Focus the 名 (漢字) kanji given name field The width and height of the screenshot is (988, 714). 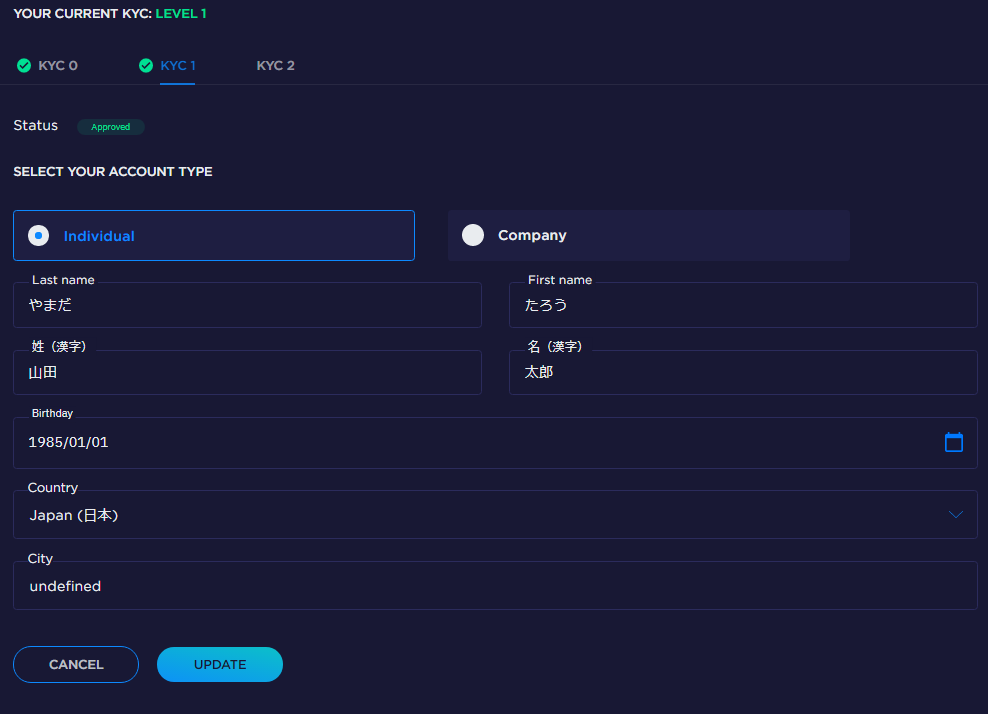tap(743, 372)
